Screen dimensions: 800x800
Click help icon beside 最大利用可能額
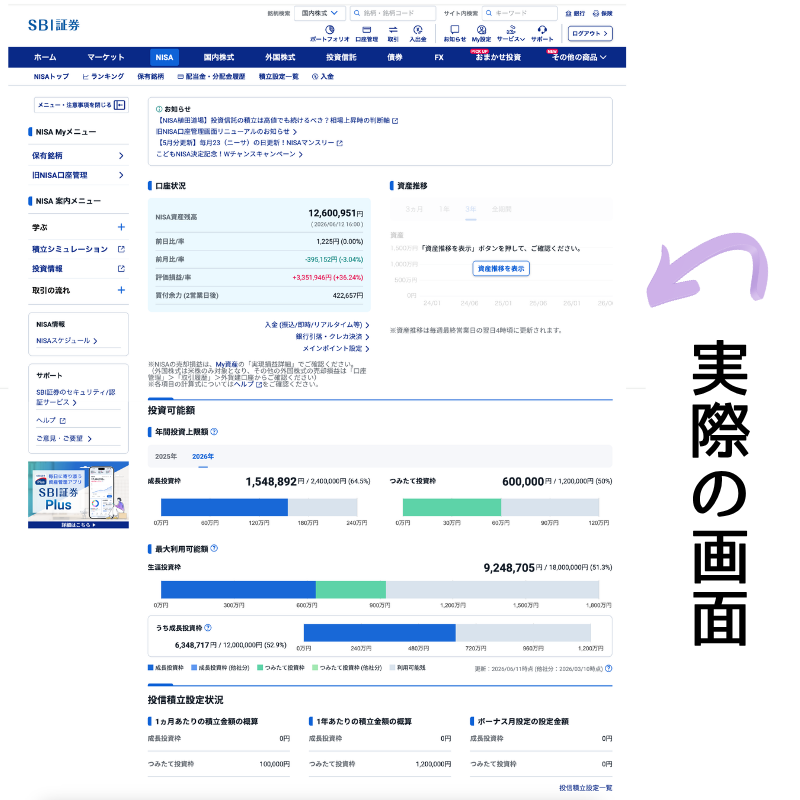(214, 548)
